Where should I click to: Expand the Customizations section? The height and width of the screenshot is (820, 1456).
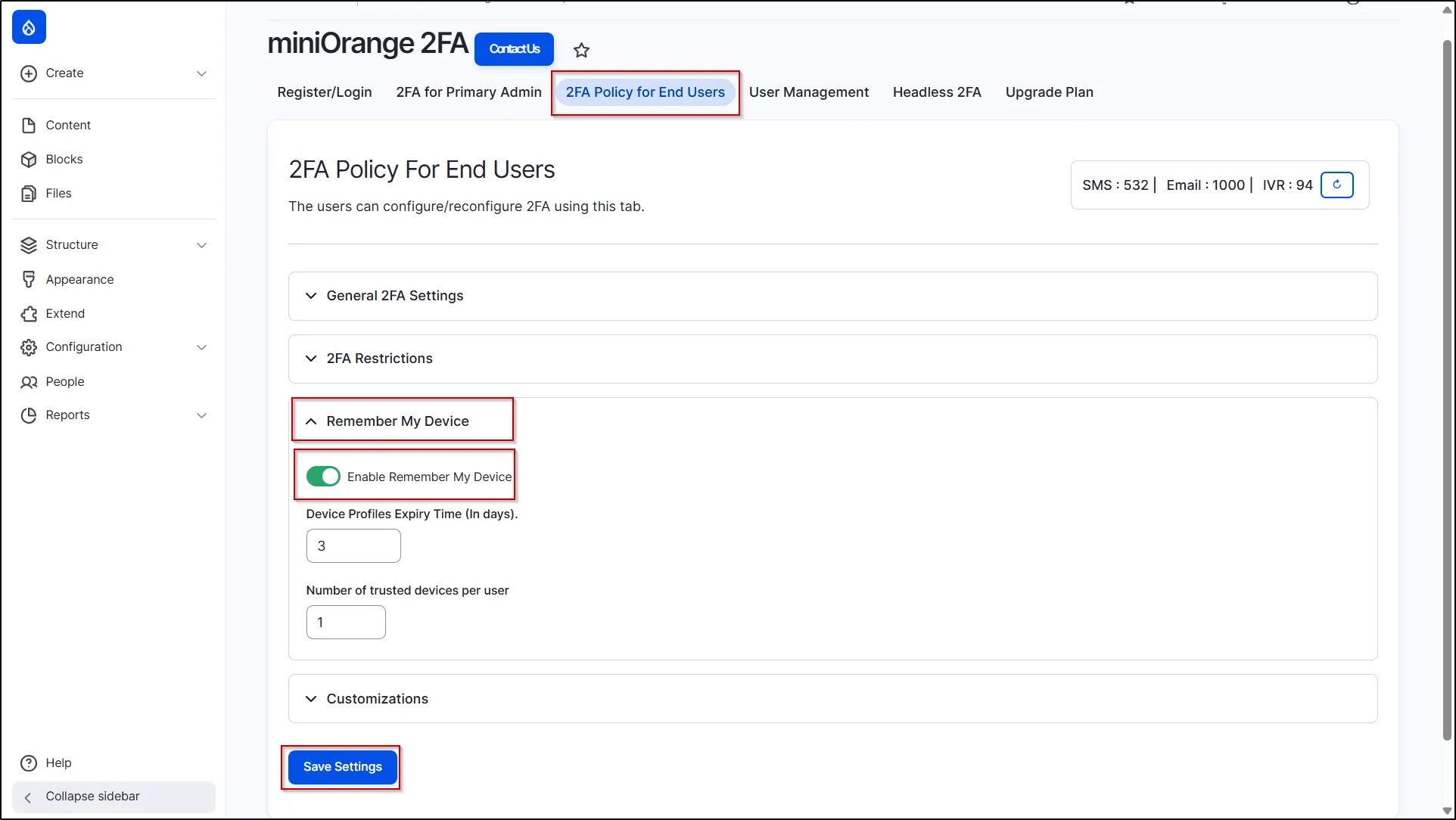(x=832, y=699)
